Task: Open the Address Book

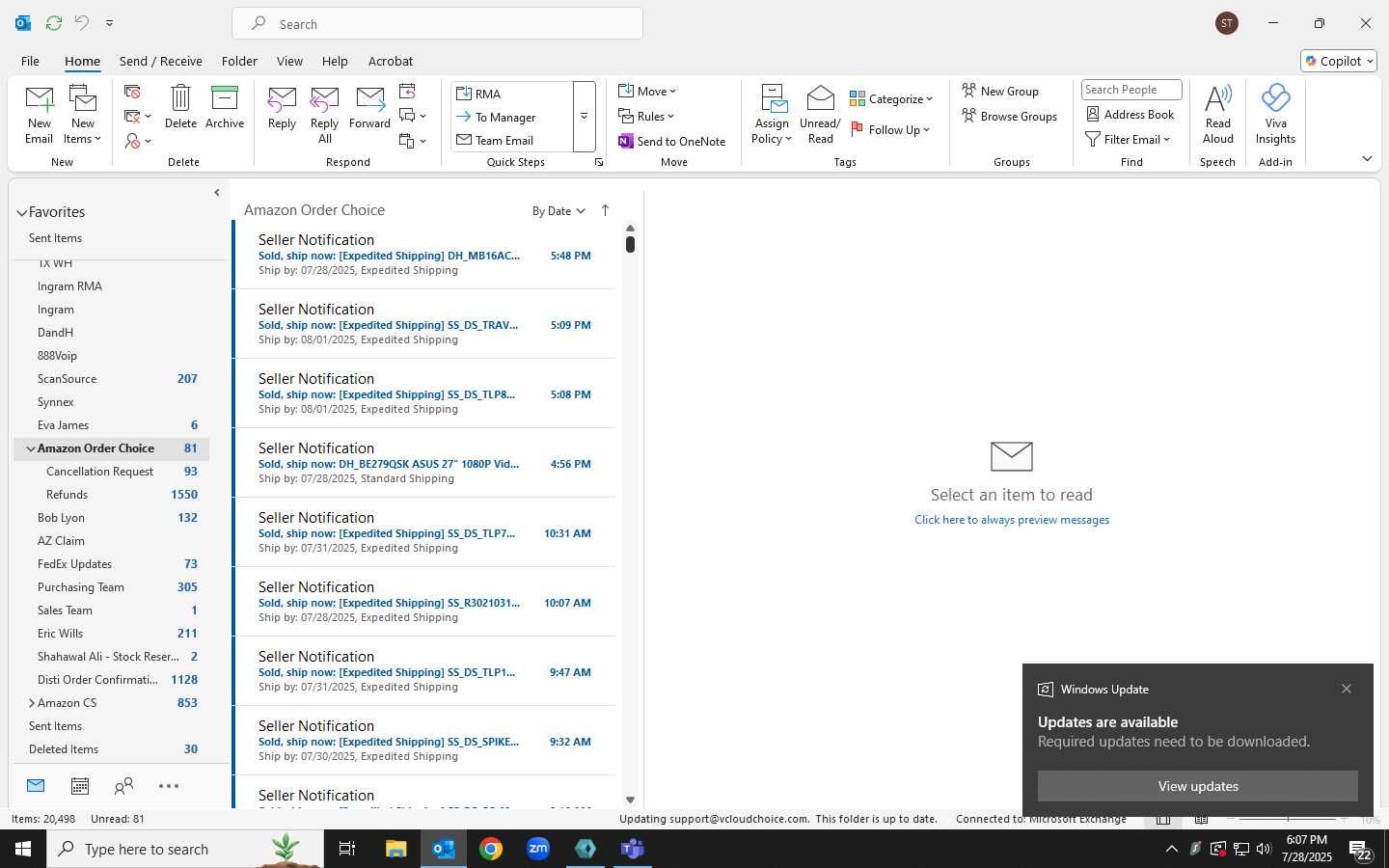Action: coord(1130,114)
